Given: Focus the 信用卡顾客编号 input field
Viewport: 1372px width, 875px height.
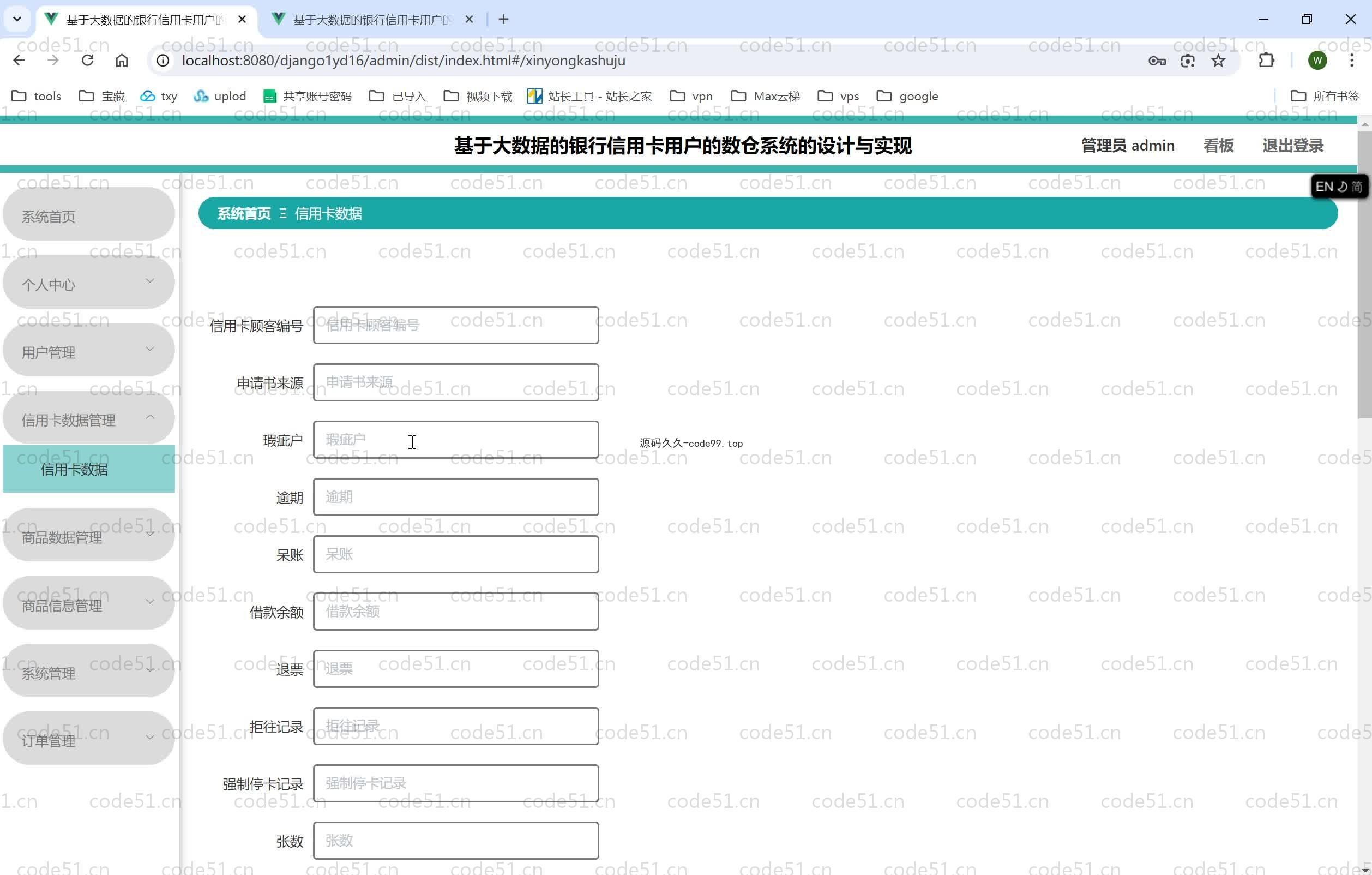Looking at the screenshot, I should point(456,325).
